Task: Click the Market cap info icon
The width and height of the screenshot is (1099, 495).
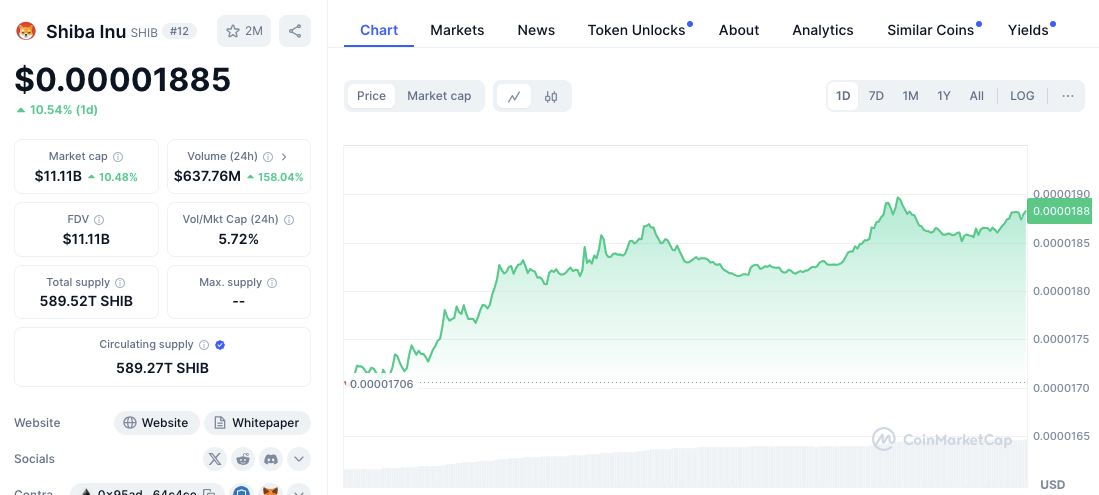Action: (118, 156)
